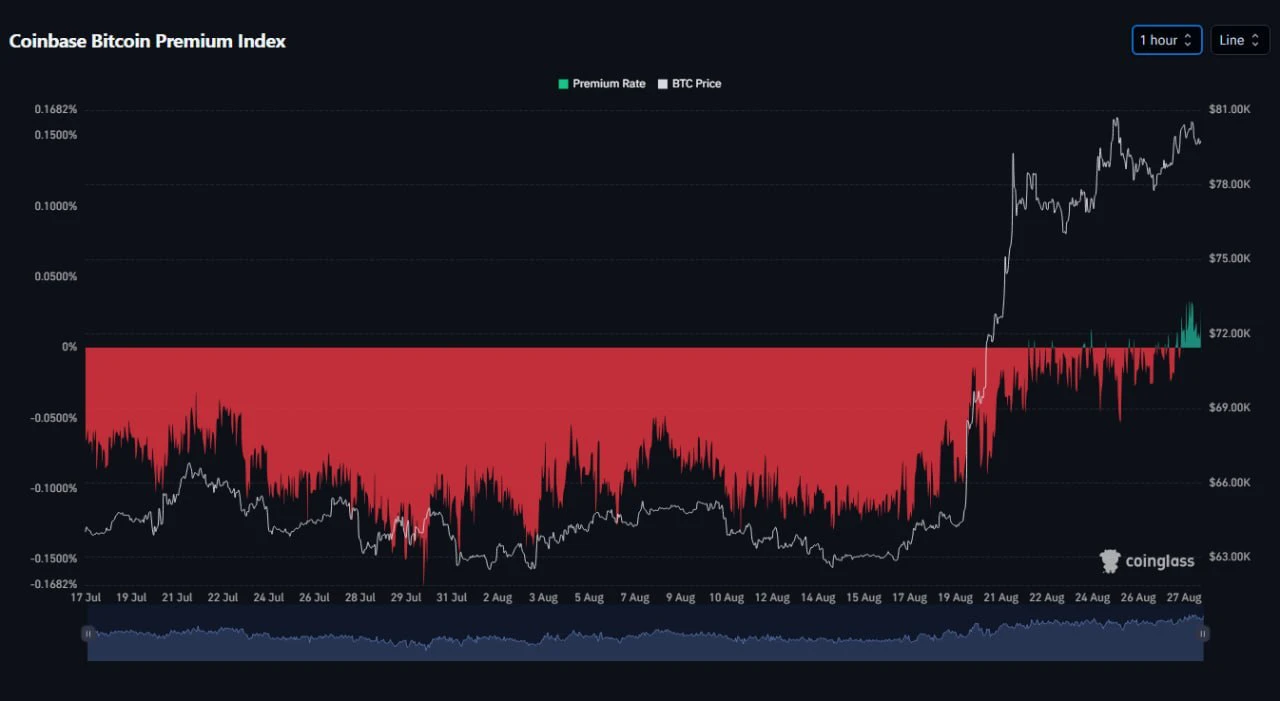Click the 21 Aug date label
The width and height of the screenshot is (1280, 701).
[x=1000, y=598]
